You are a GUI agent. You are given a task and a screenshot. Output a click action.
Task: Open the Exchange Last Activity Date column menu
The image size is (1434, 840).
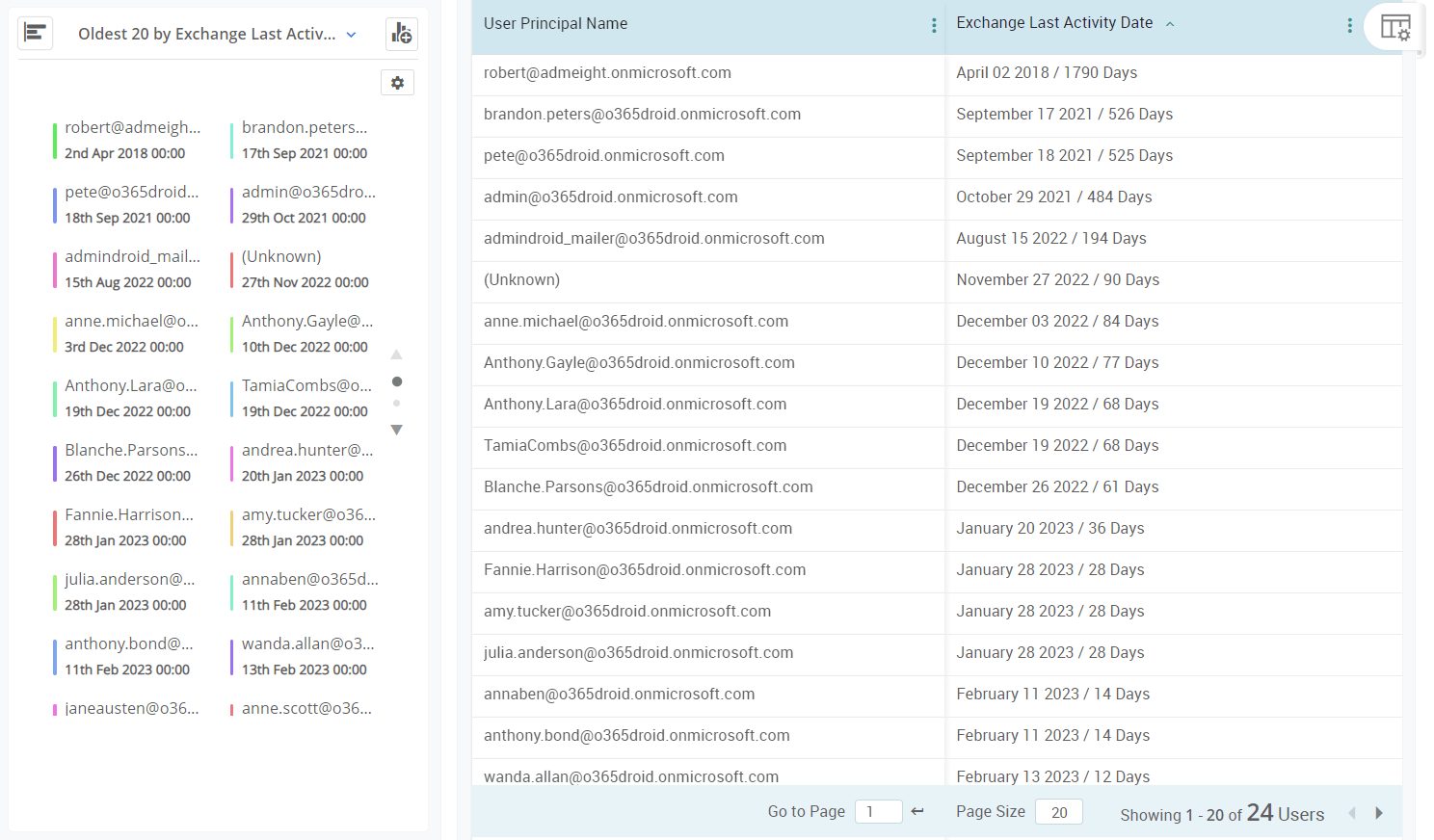pos(1349,25)
